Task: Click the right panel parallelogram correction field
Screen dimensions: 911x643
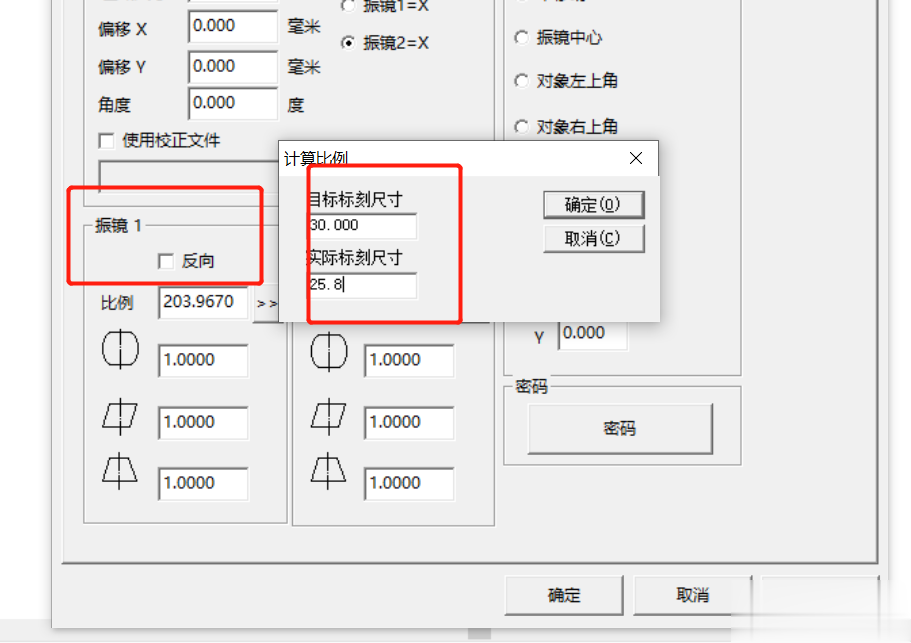Action: point(409,422)
